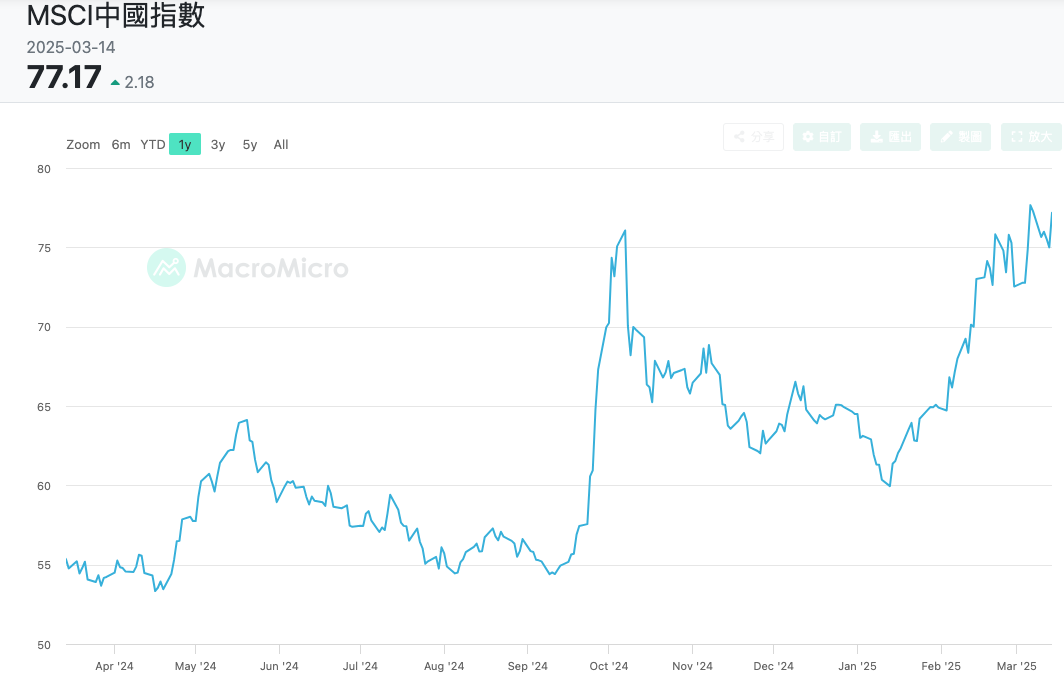Expand chart with fullscreen (放大) button
The width and height of the screenshot is (1064, 679).
click(1030, 137)
